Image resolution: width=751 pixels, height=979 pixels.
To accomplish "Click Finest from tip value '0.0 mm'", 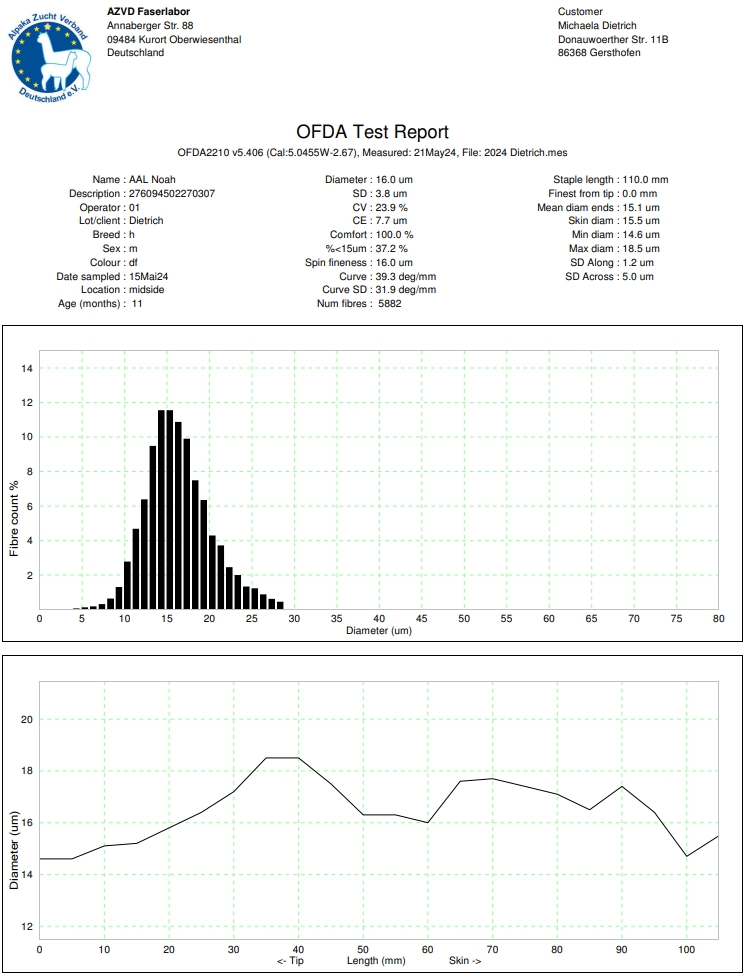I will [640, 194].
